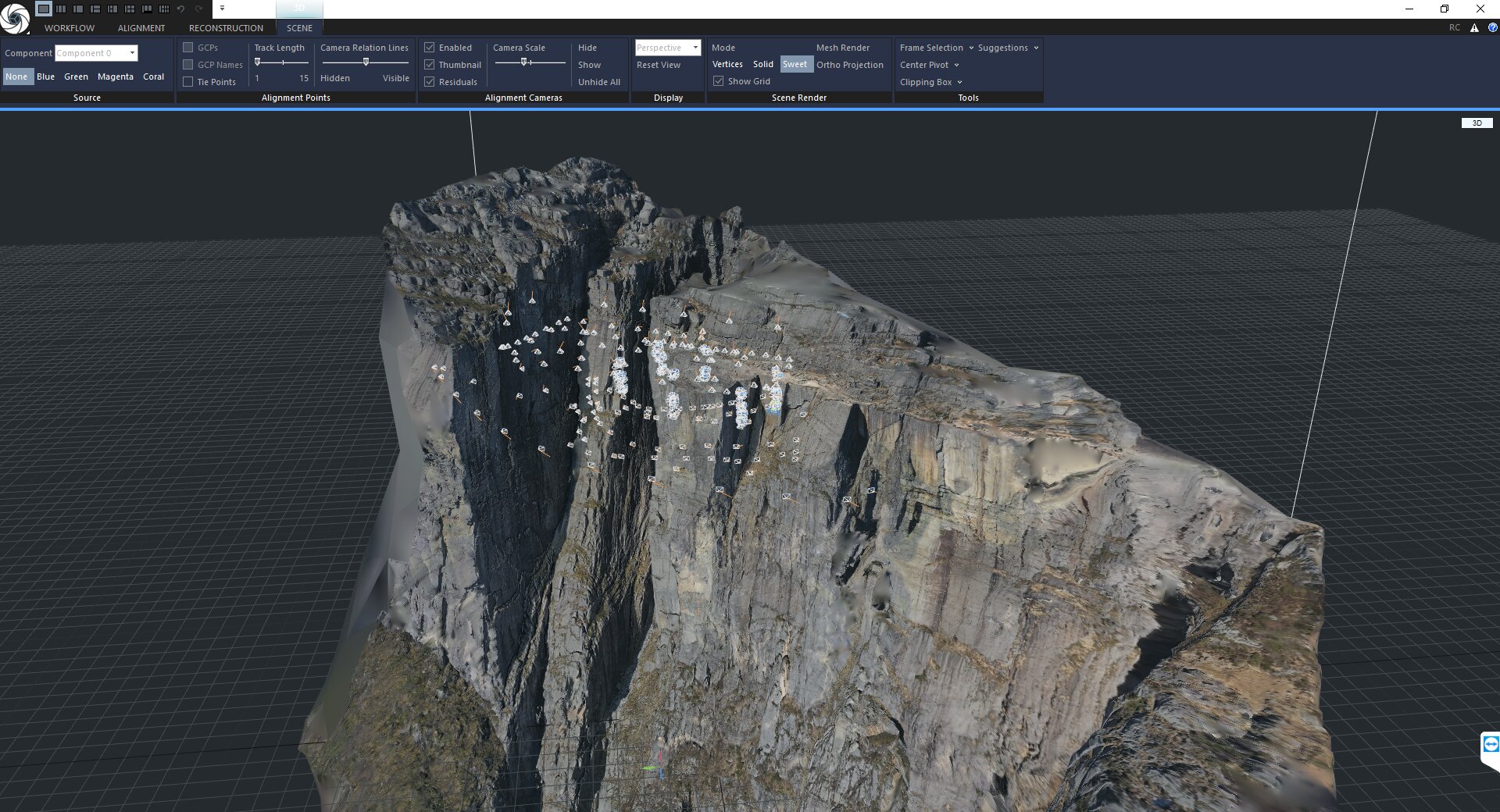The width and height of the screenshot is (1500, 812).
Task: Select the single-pane window layout icon
Action: pos(44,9)
